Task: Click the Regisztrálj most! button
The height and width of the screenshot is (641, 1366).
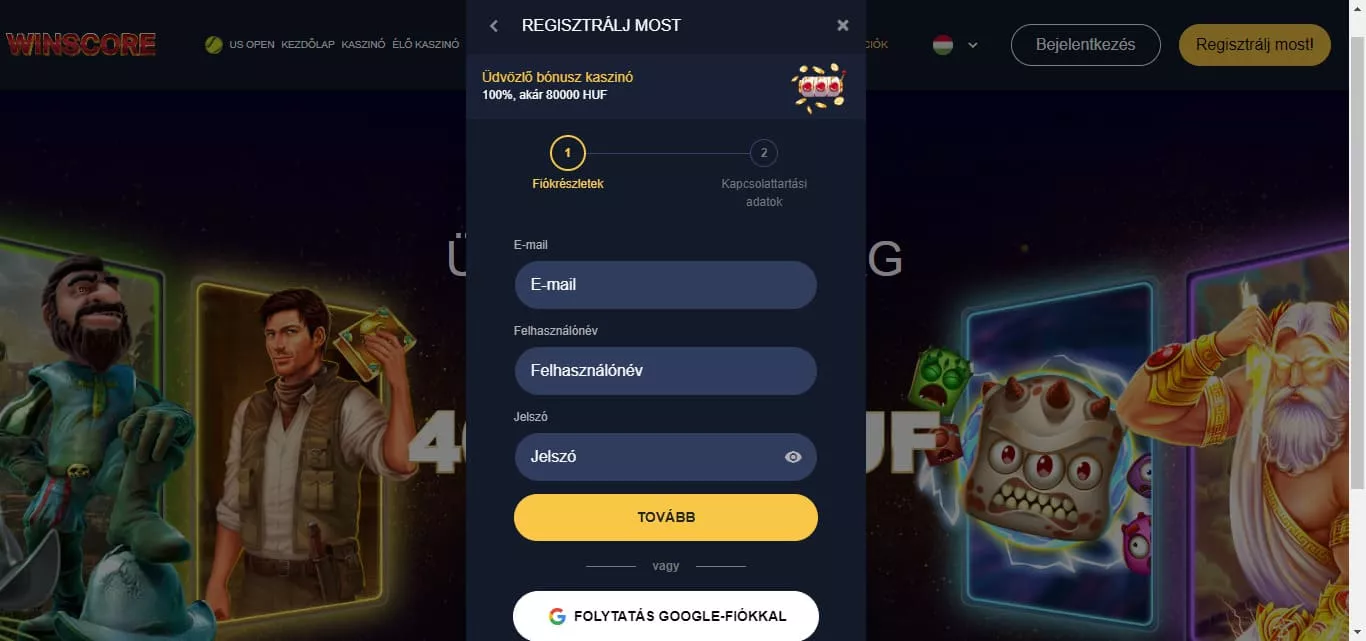Action: (1255, 45)
